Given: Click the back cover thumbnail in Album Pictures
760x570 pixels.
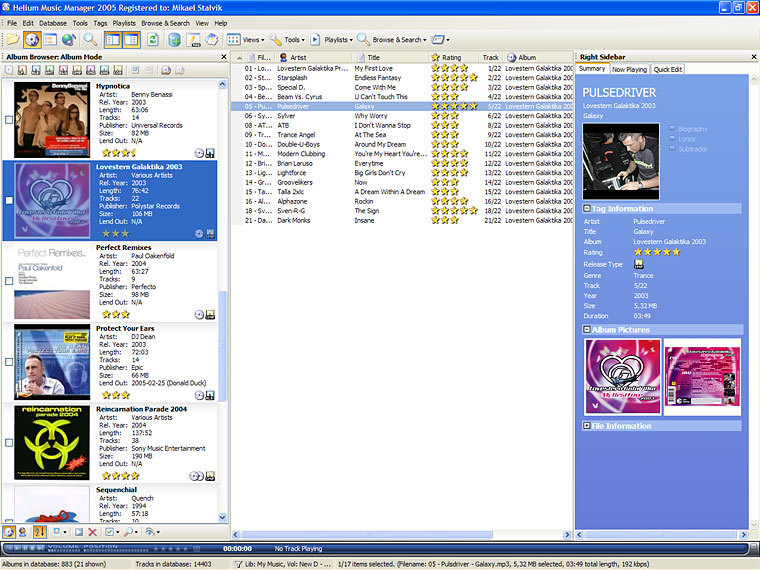Looking at the screenshot, I should click(x=702, y=377).
